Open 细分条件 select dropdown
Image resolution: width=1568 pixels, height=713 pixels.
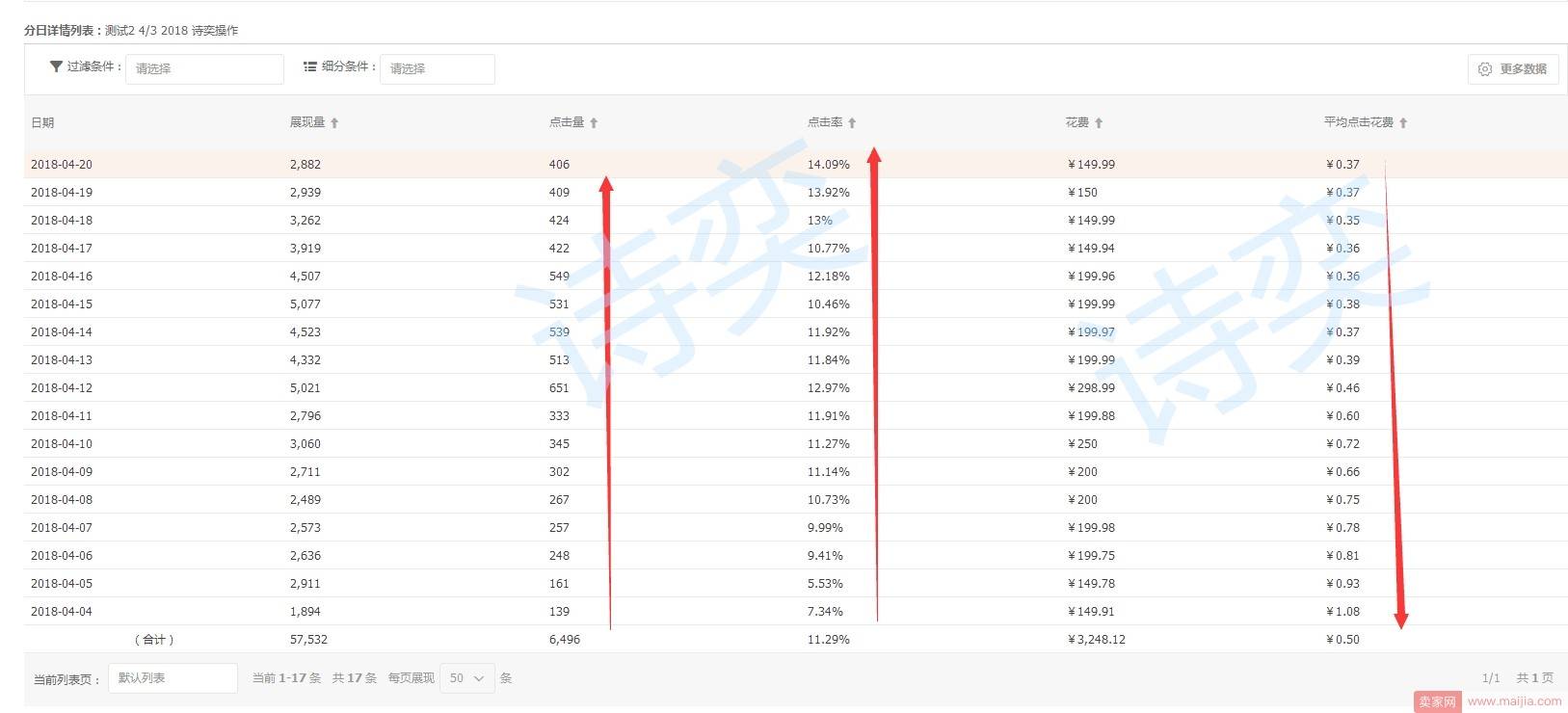438,68
